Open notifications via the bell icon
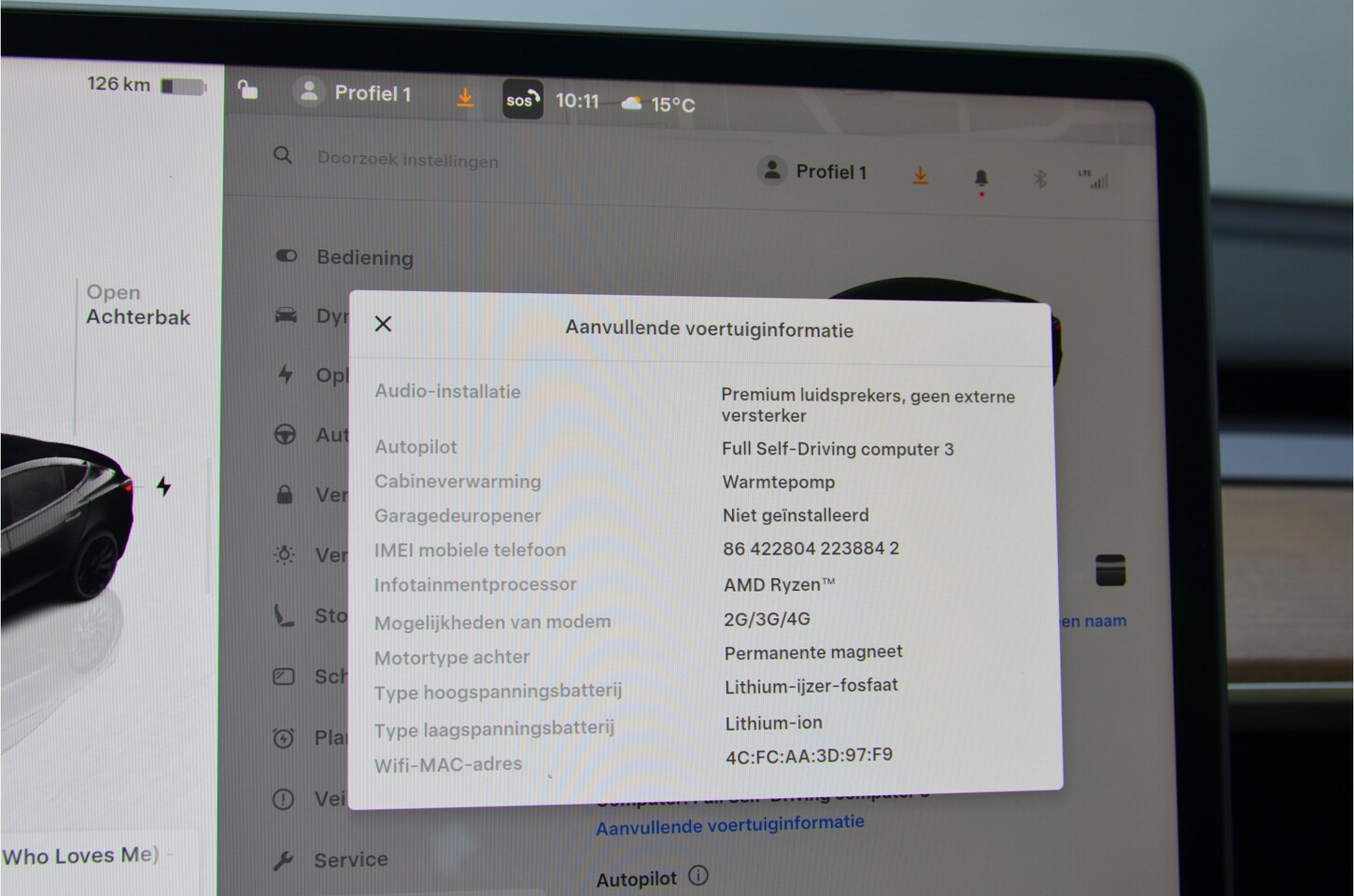The width and height of the screenshot is (1354, 896). 980,177
